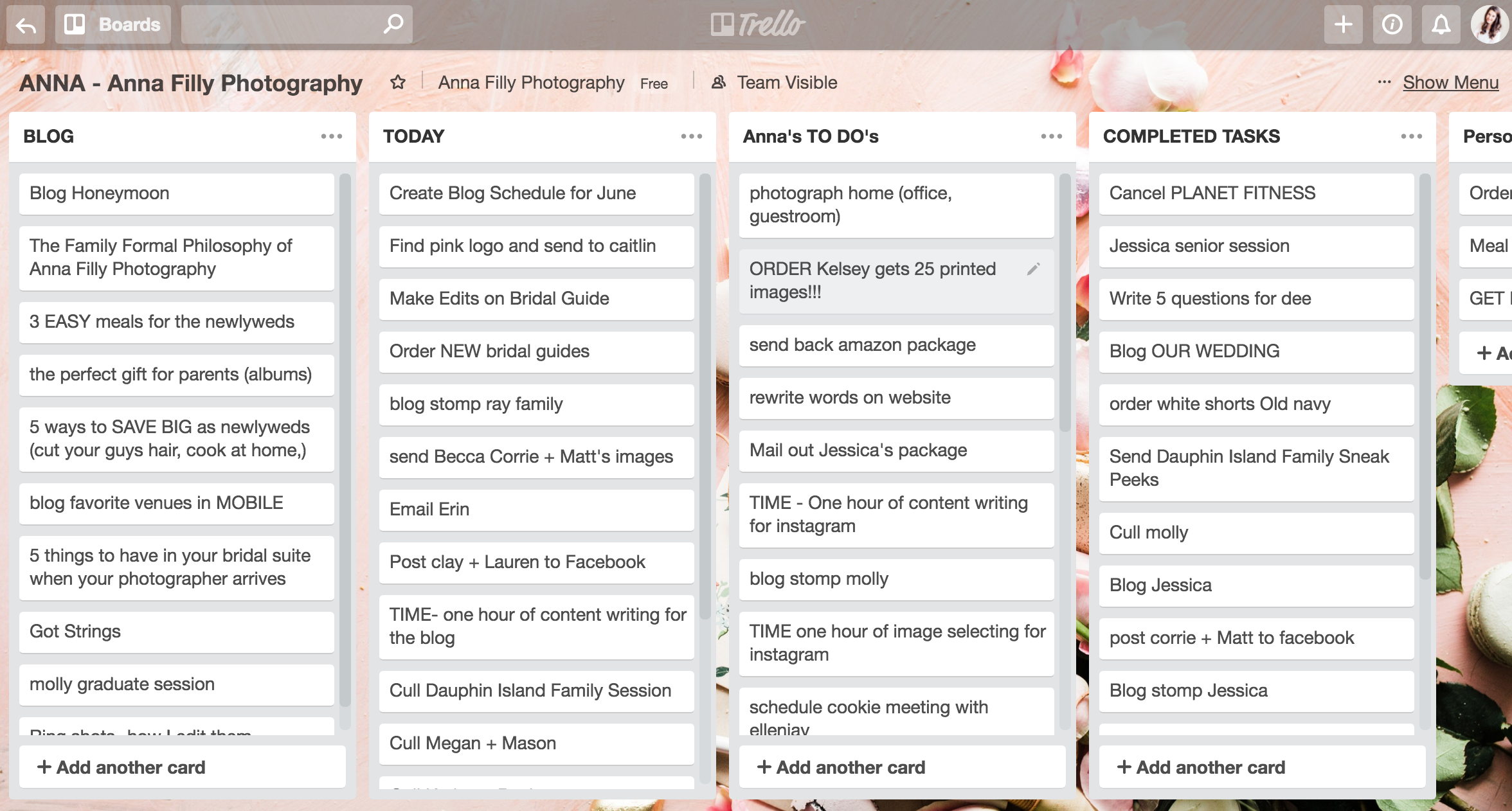The width and height of the screenshot is (1512, 811).
Task: Open 5 ways to SAVE BIG card
Action: 177,439
